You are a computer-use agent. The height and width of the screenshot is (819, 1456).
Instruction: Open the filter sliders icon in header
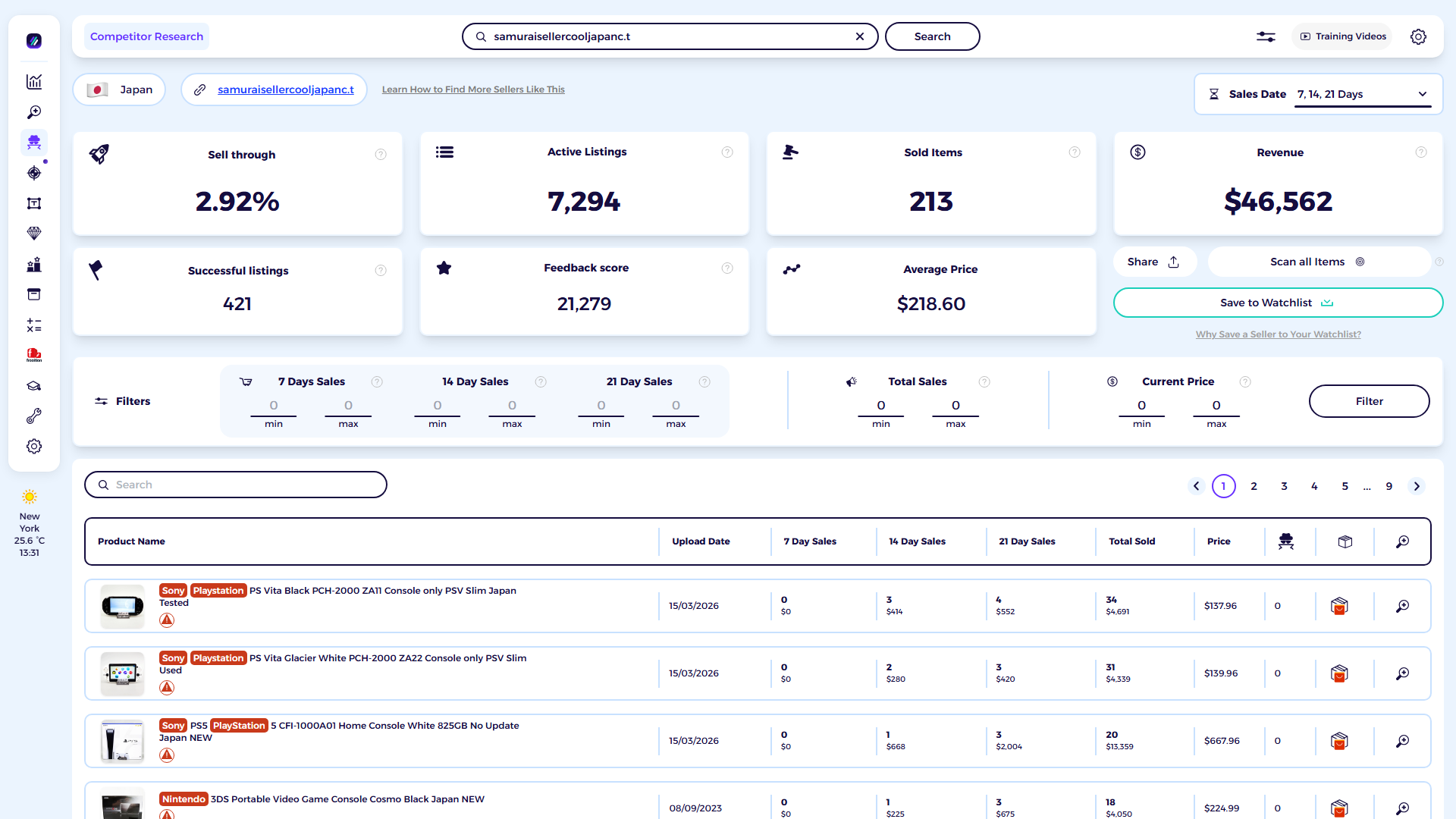click(x=1266, y=36)
